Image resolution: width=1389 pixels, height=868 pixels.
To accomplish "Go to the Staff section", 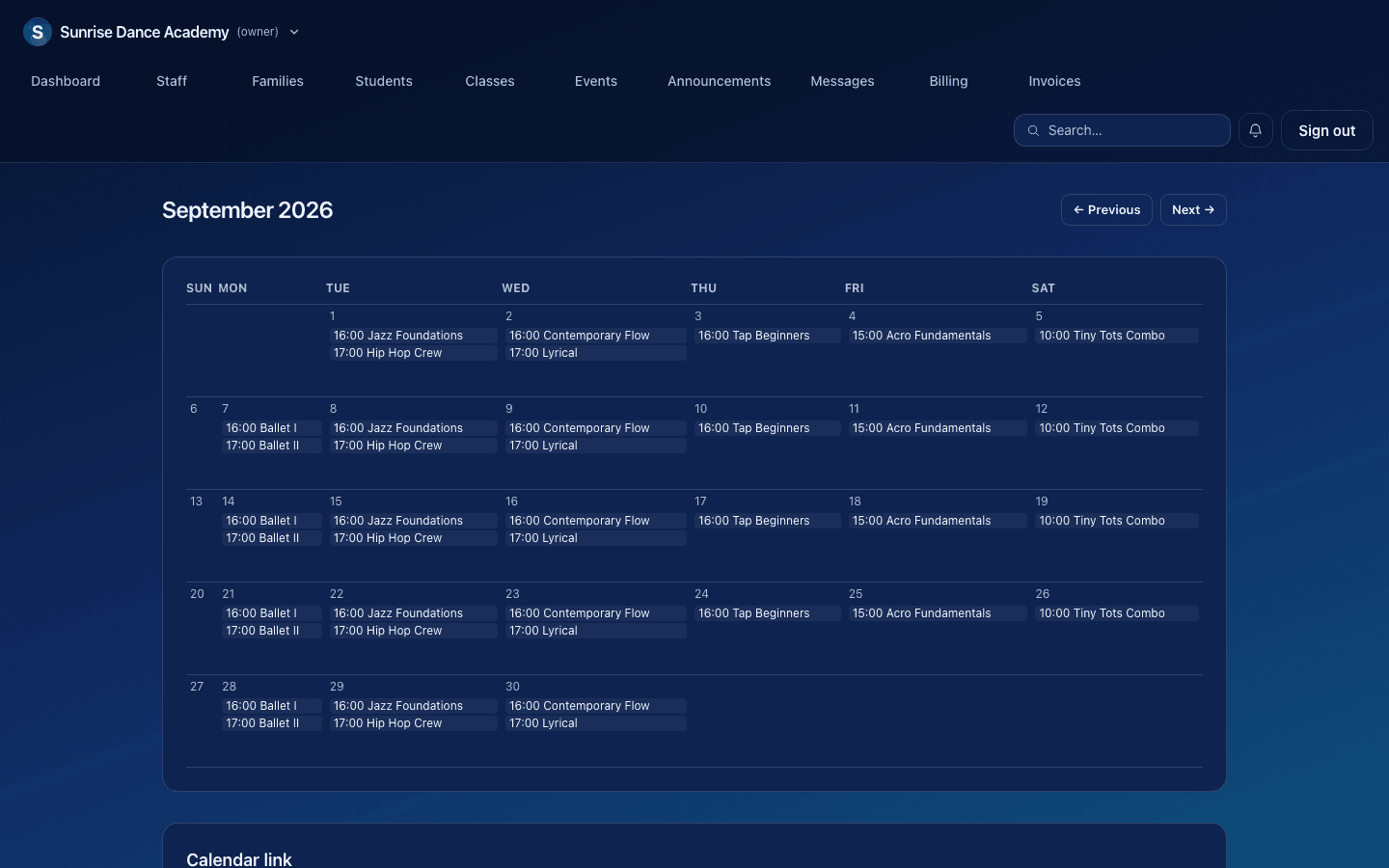I will pyautogui.click(x=172, y=81).
